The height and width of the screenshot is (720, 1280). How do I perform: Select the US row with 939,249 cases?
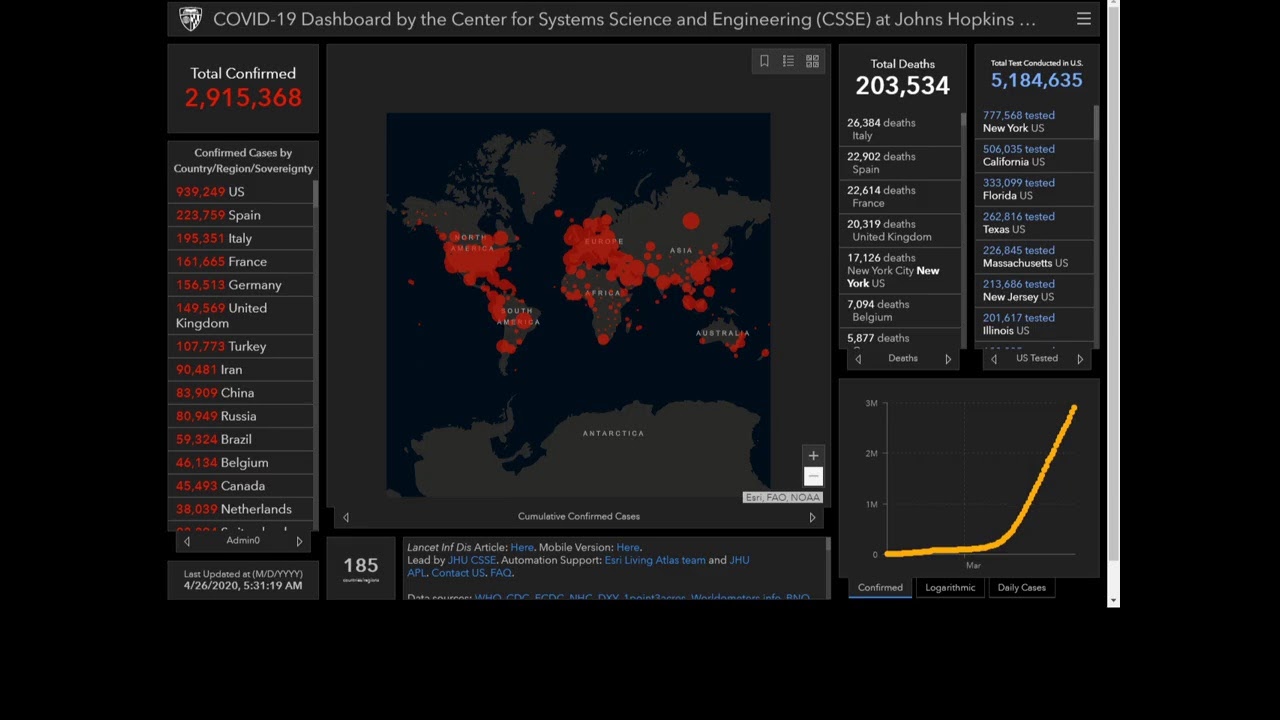pos(240,192)
